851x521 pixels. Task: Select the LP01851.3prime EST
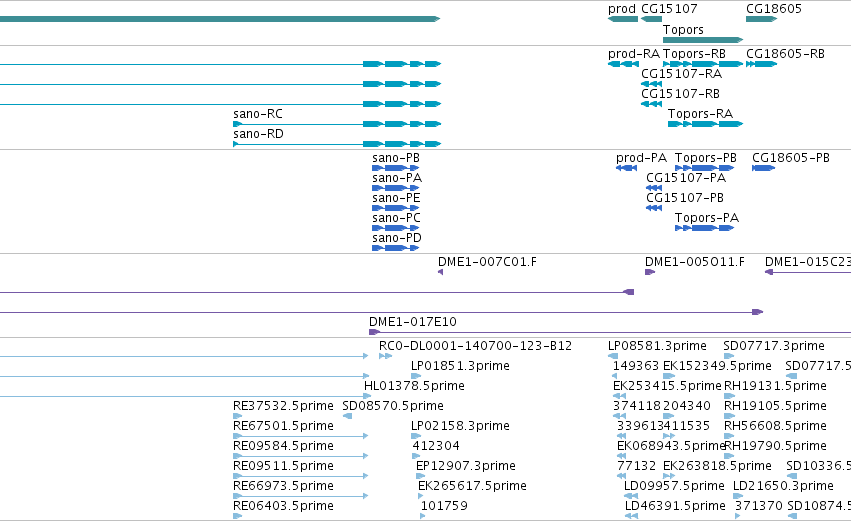coord(416,376)
